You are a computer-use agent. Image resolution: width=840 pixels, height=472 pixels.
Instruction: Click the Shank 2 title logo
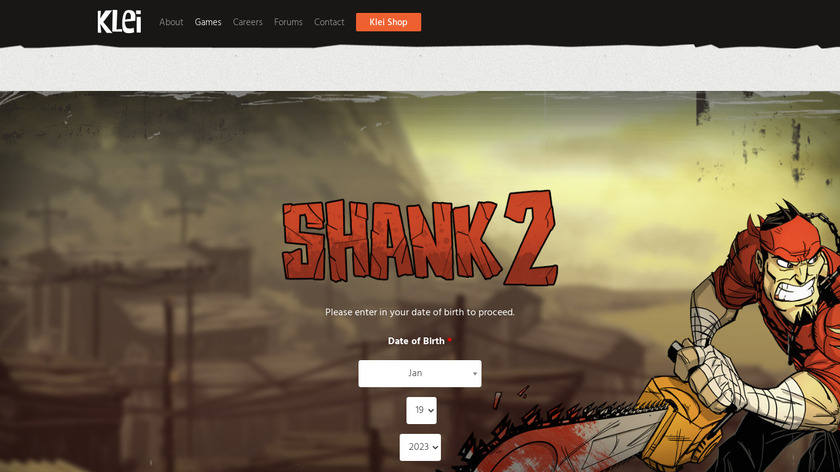420,237
